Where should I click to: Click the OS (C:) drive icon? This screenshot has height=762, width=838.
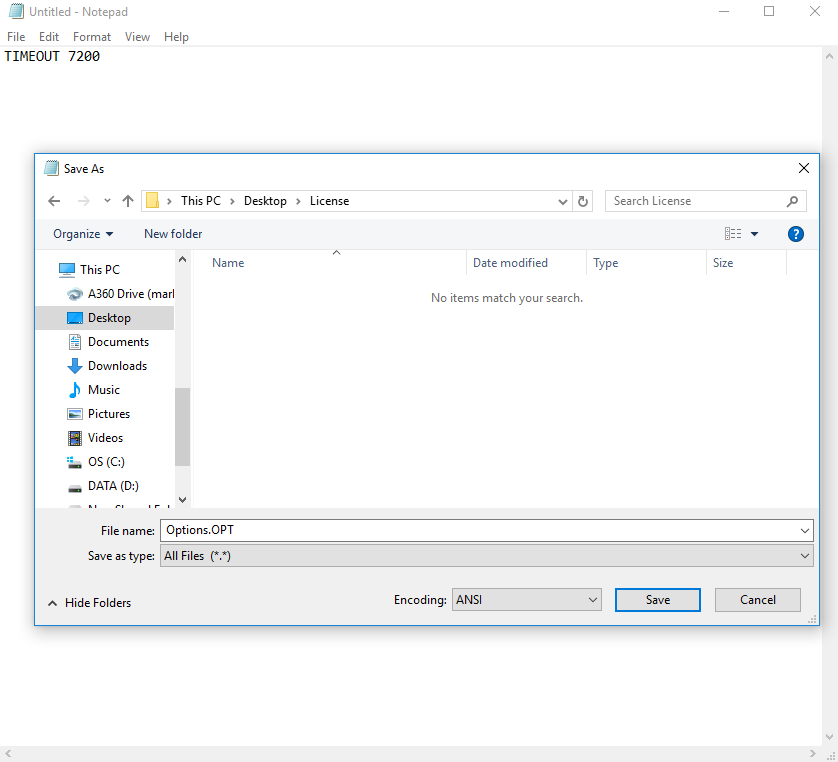[x=74, y=462]
